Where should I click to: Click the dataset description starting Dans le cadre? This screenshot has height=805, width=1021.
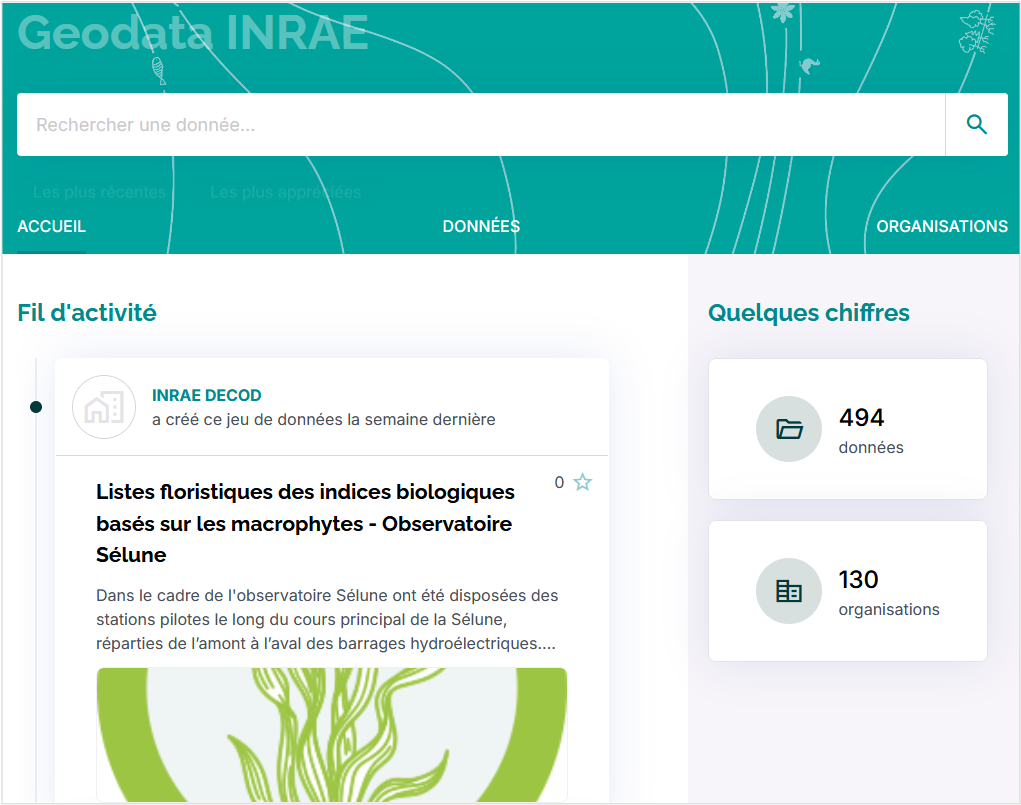(327, 619)
